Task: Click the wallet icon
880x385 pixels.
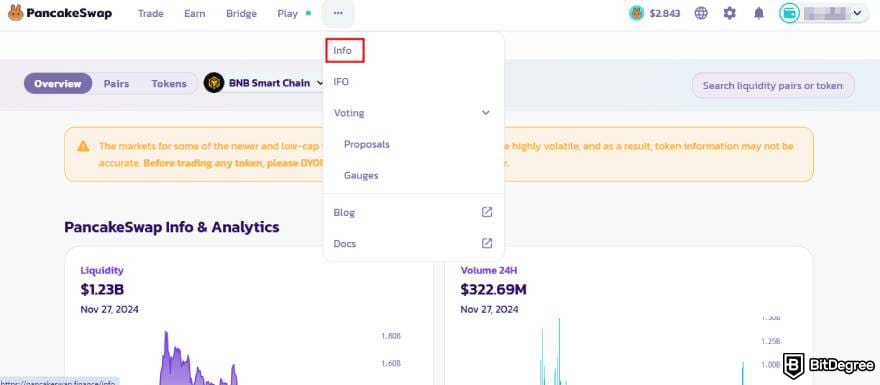Action: point(789,13)
